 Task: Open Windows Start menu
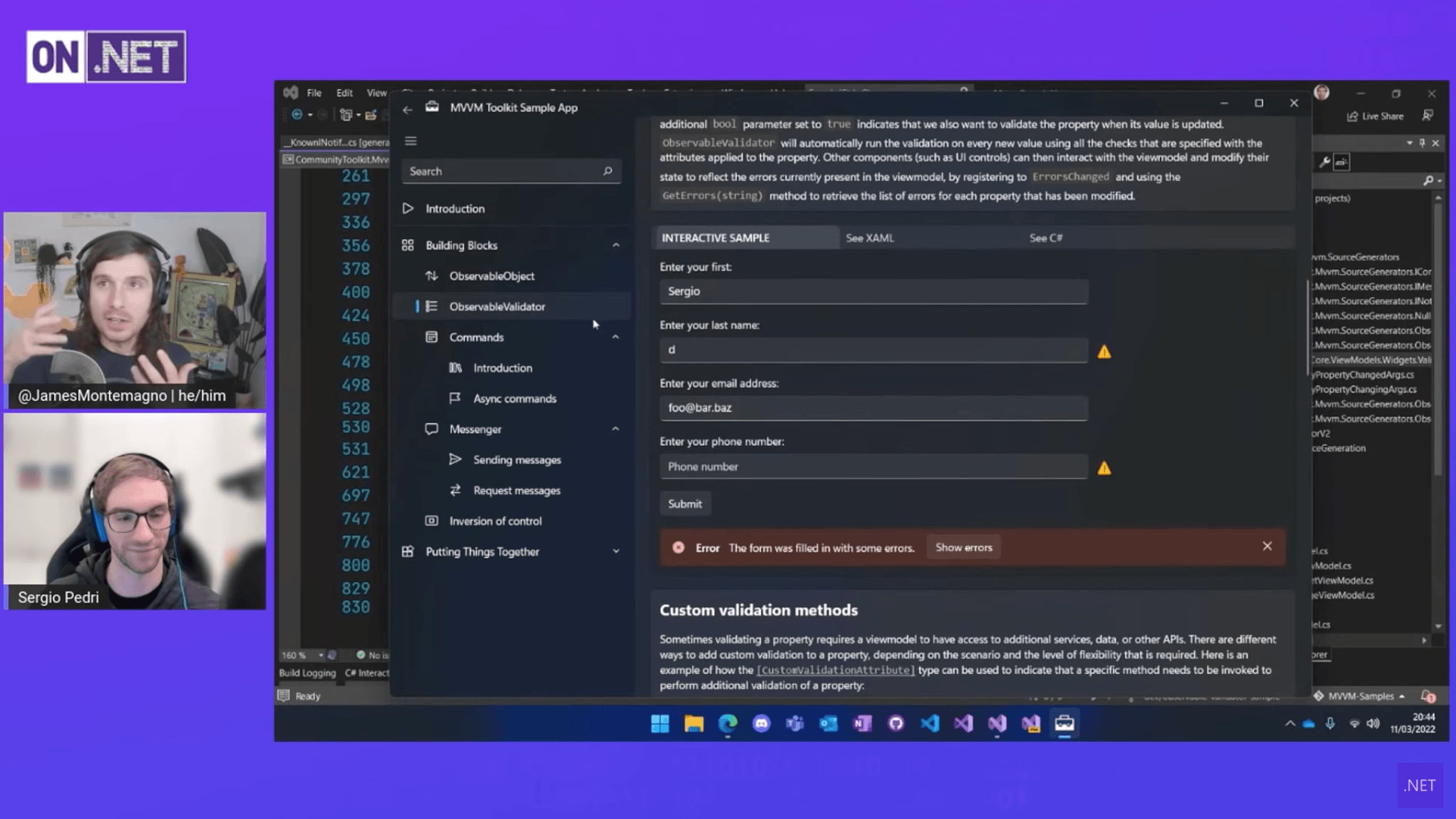(x=660, y=724)
